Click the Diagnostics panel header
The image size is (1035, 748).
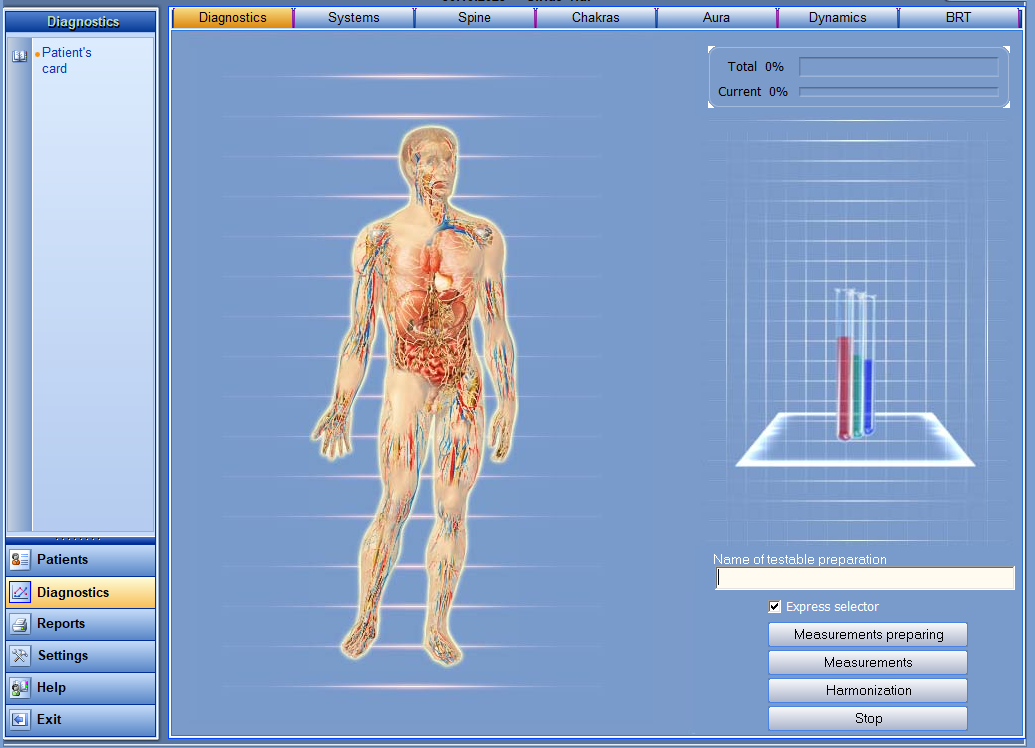(81, 22)
